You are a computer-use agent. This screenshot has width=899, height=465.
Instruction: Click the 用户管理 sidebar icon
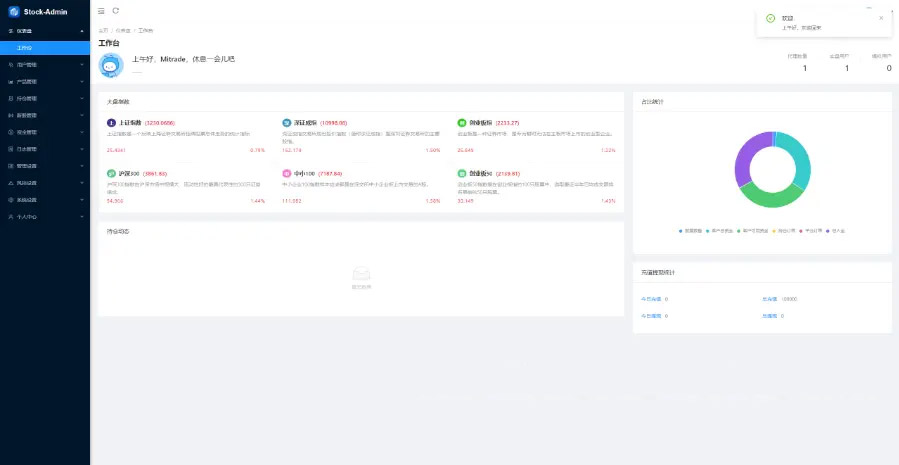coord(11,65)
